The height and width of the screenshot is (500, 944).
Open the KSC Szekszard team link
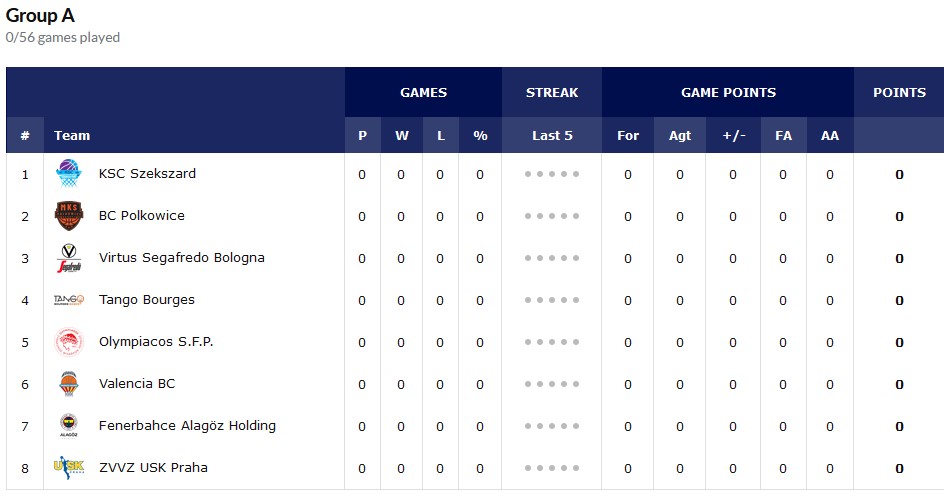(x=147, y=174)
